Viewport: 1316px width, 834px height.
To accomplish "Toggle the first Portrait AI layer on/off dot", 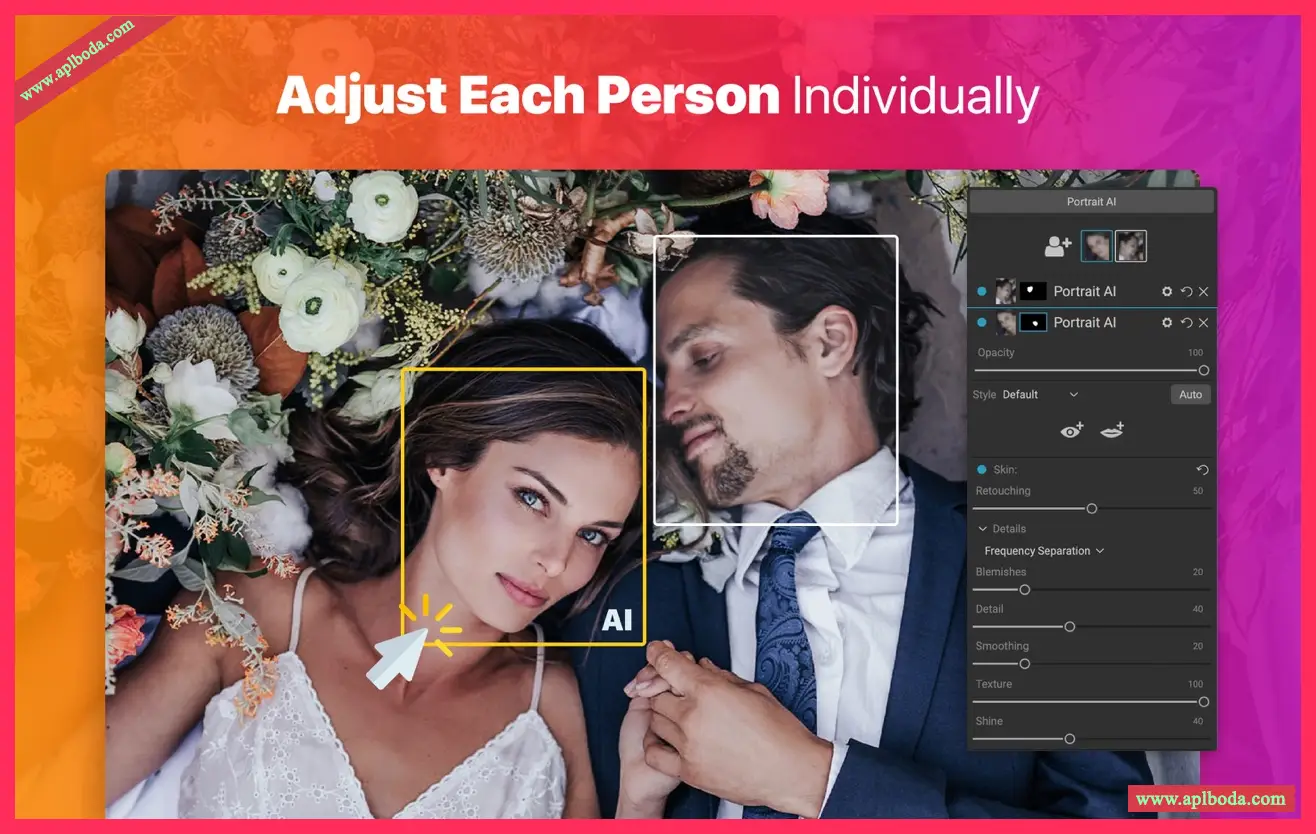I will click(981, 292).
